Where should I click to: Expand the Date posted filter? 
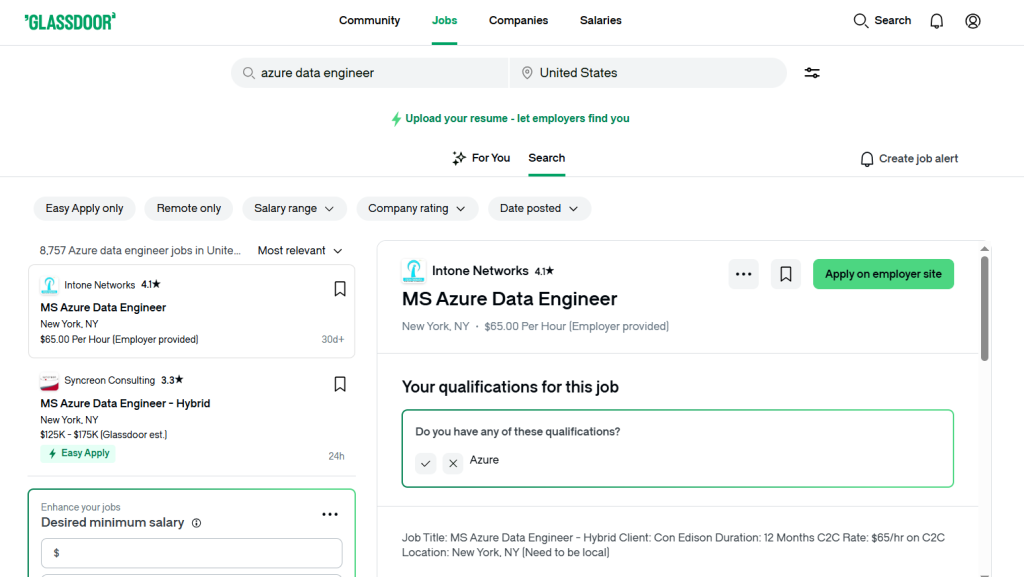539,209
